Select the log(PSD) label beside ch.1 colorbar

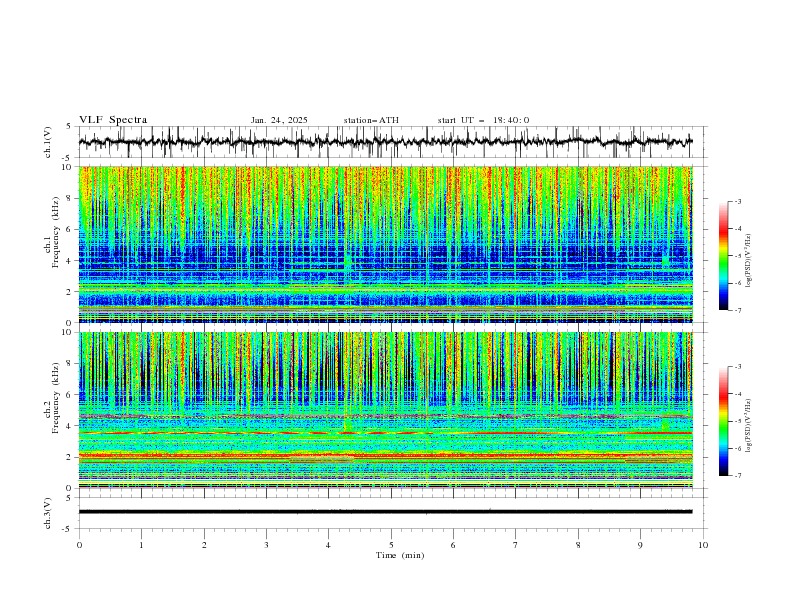pyautogui.click(x=749, y=261)
